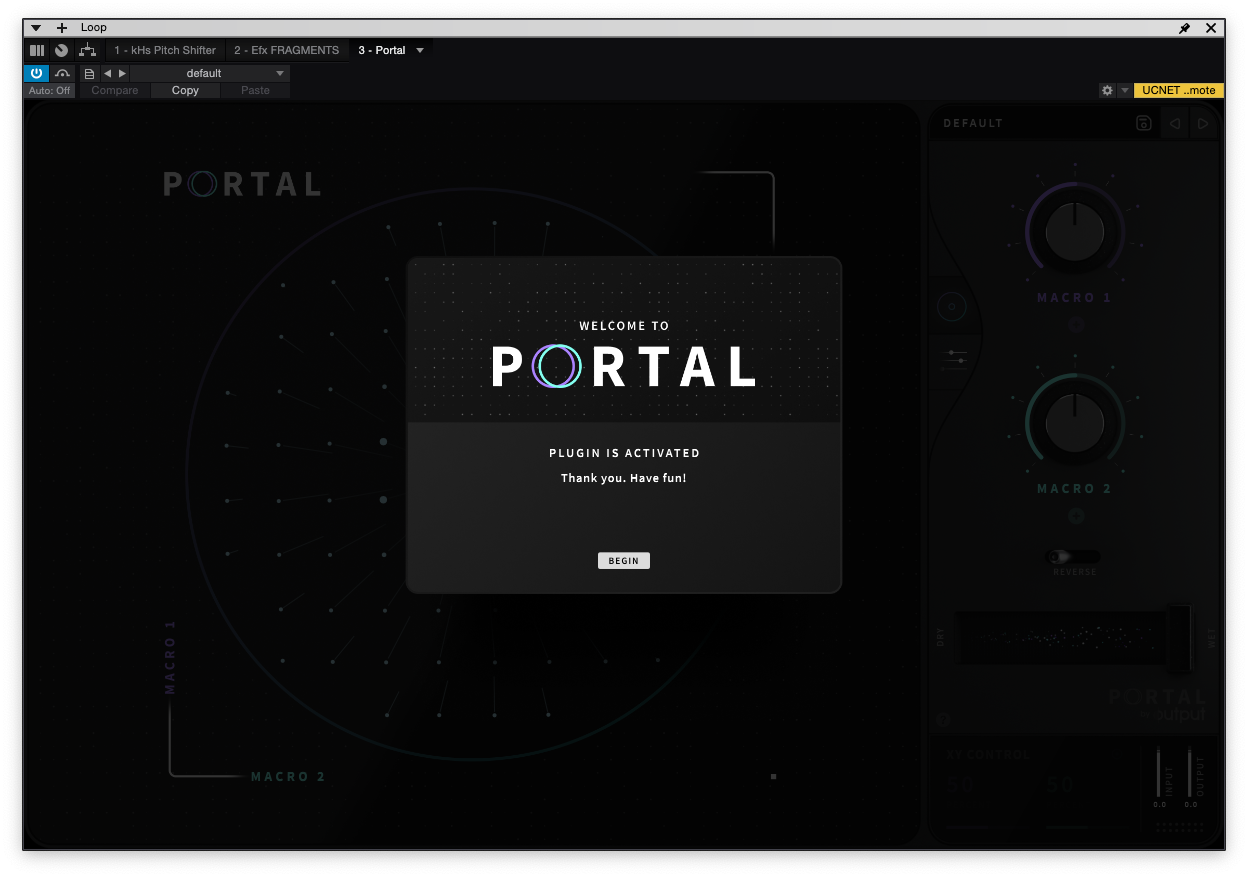Click the plus button under Macro 2
This screenshot has width=1248, height=877.
[1075, 516]
